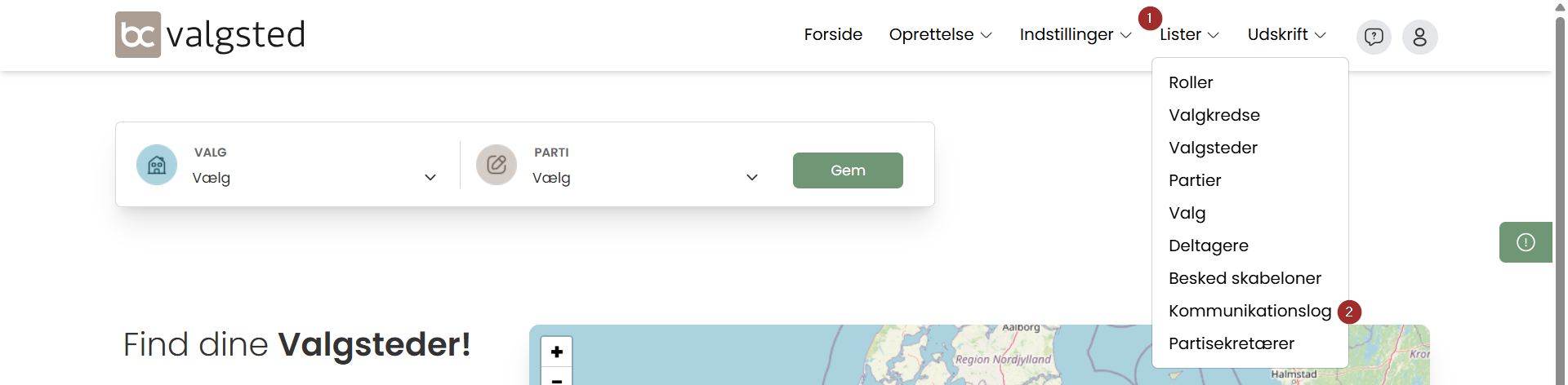The image size is (1568, 385).
Task: Expand the Valg dropdown selector
Action: 314,178
